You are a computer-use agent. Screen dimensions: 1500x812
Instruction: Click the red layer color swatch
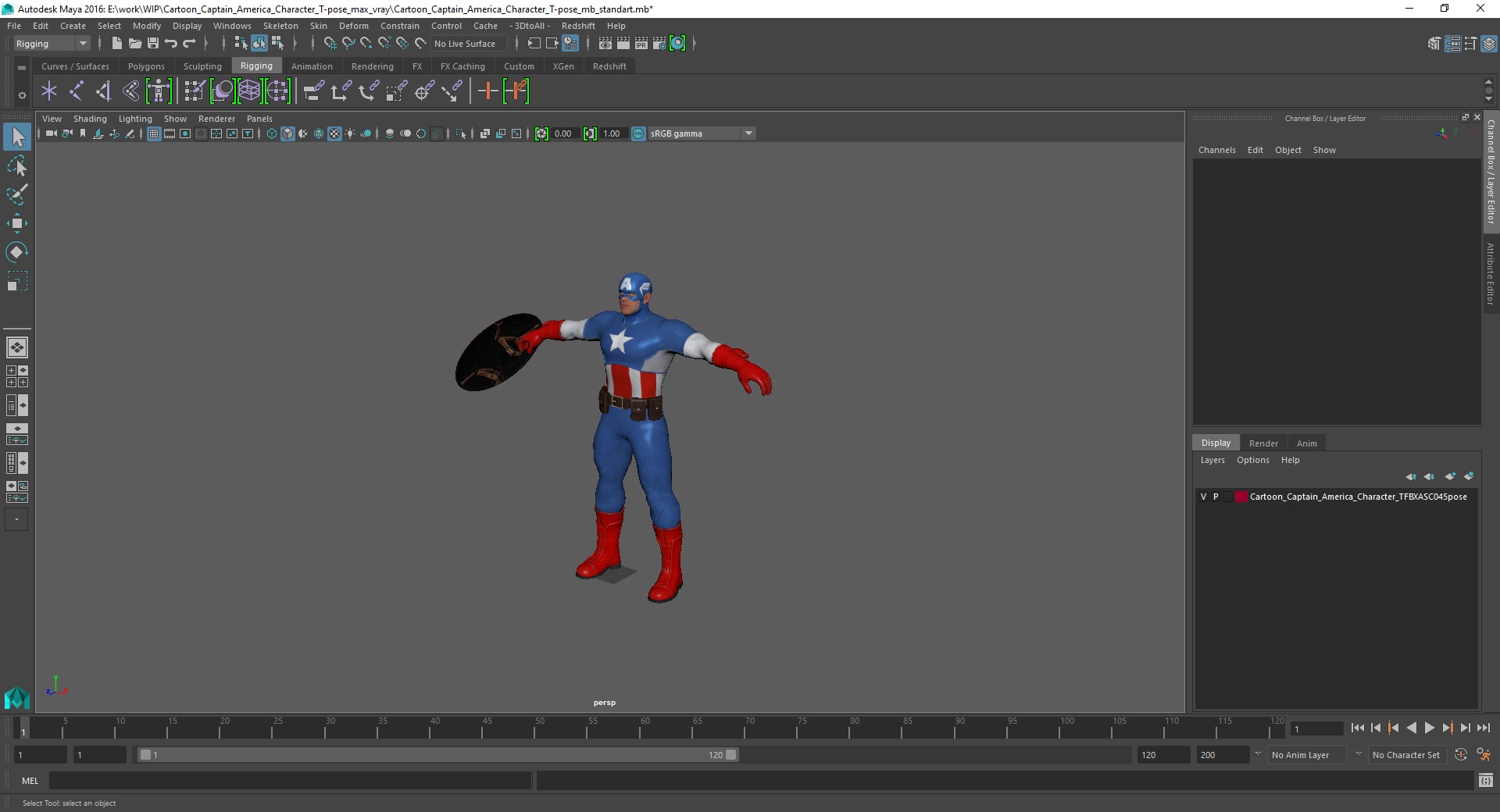[x=1241, y=497]
